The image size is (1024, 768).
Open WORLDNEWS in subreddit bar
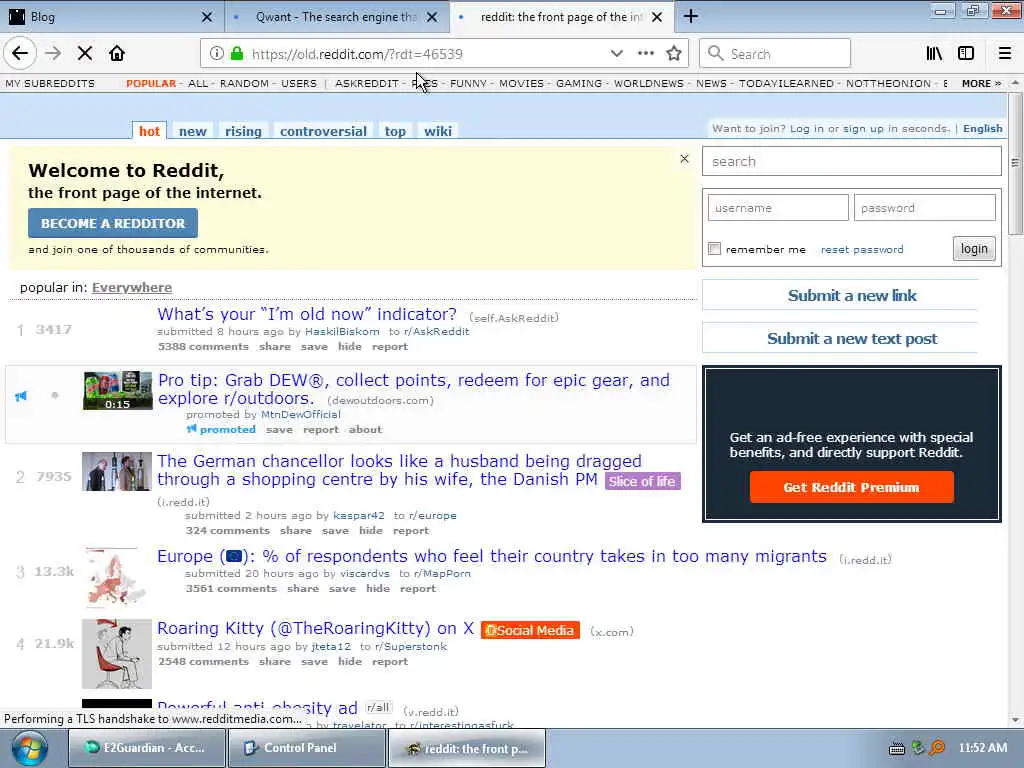648,84
